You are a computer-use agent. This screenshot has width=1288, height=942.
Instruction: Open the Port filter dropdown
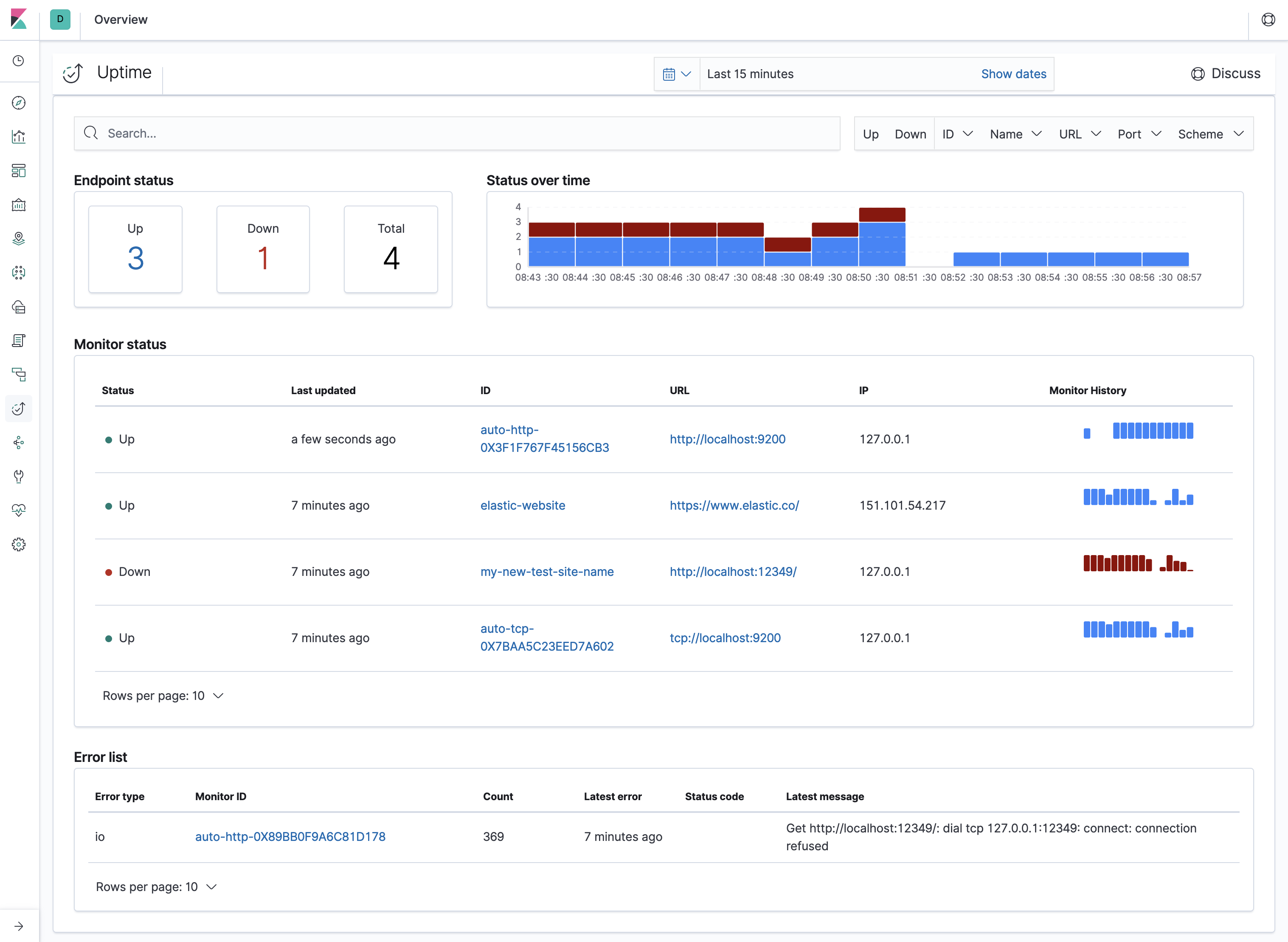(x=1139, y=134)
